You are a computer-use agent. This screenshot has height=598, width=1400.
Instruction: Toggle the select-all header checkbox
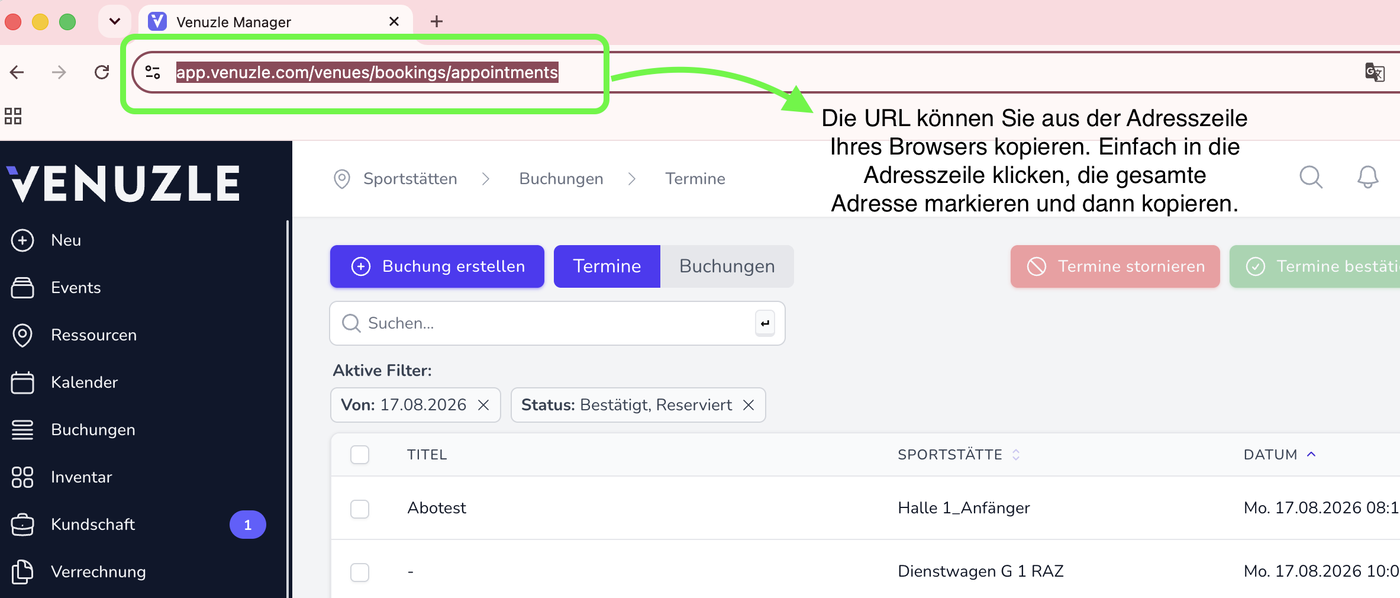360,455
